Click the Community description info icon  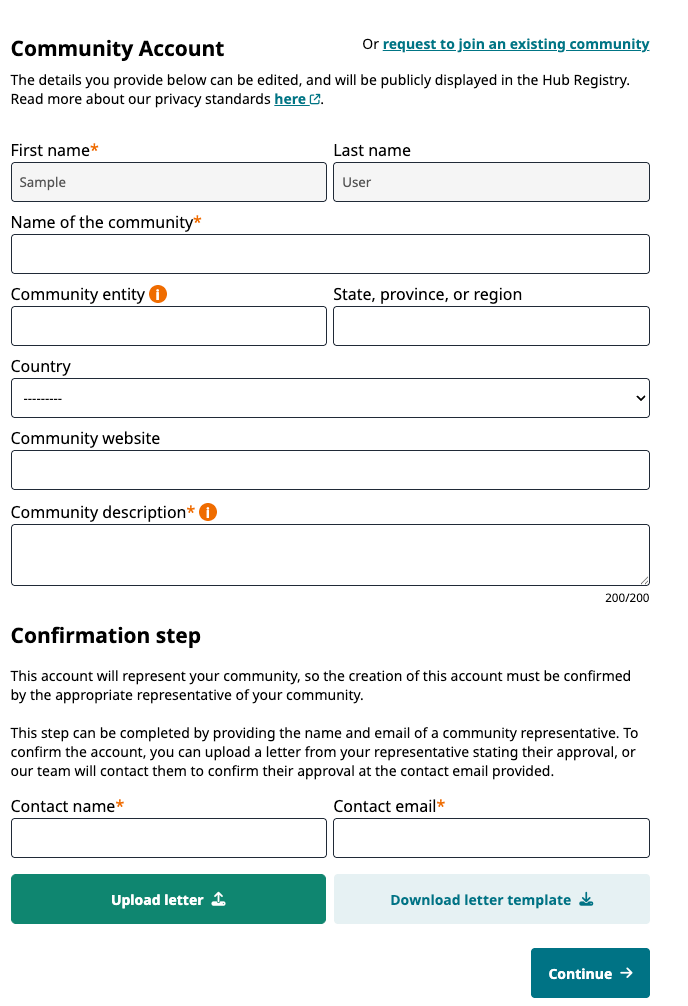208,513
